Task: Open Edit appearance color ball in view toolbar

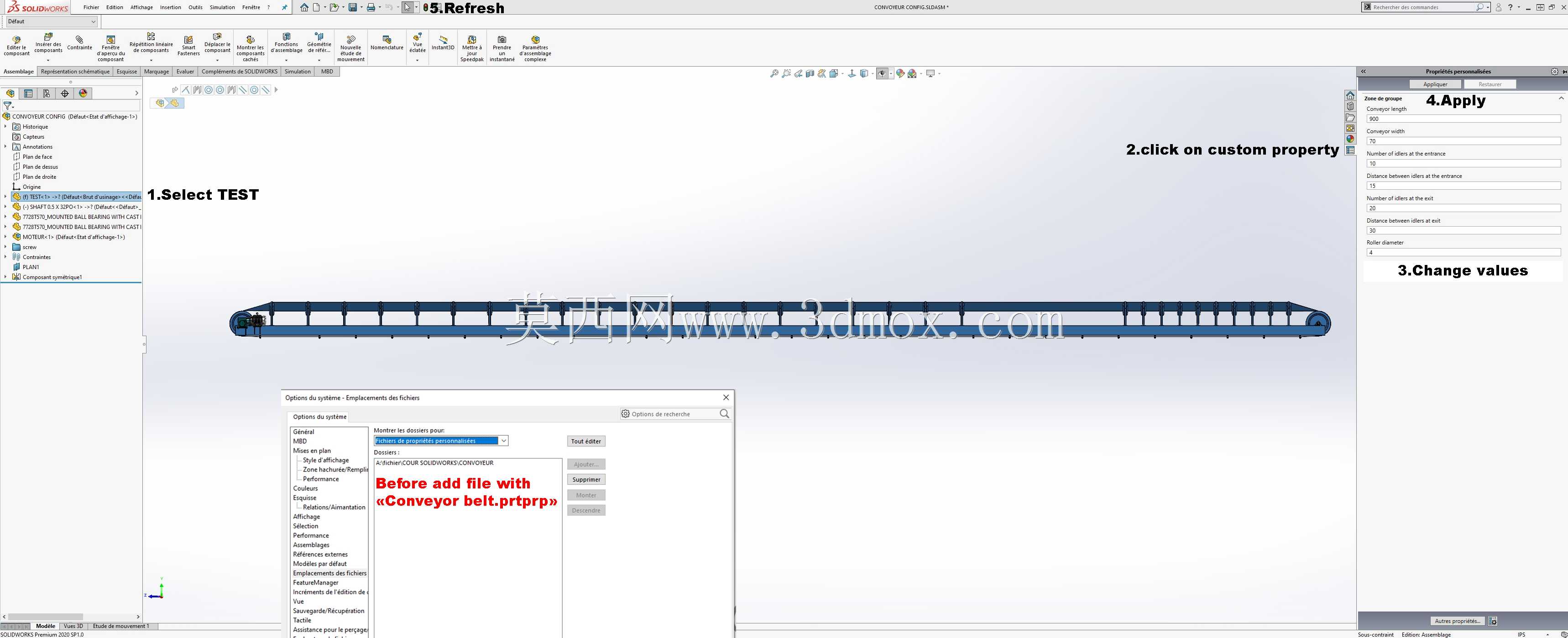Action: [x=900, y=73]
